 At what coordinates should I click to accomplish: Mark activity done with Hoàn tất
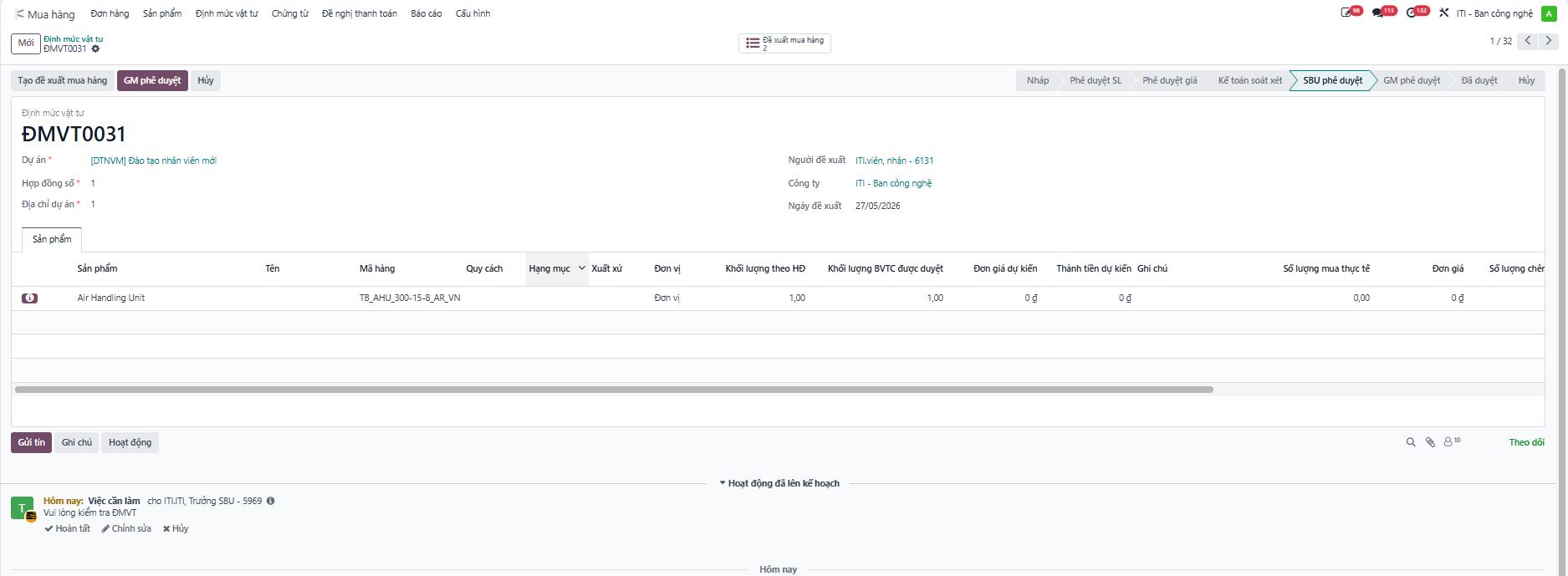click(x=67, y=529)
